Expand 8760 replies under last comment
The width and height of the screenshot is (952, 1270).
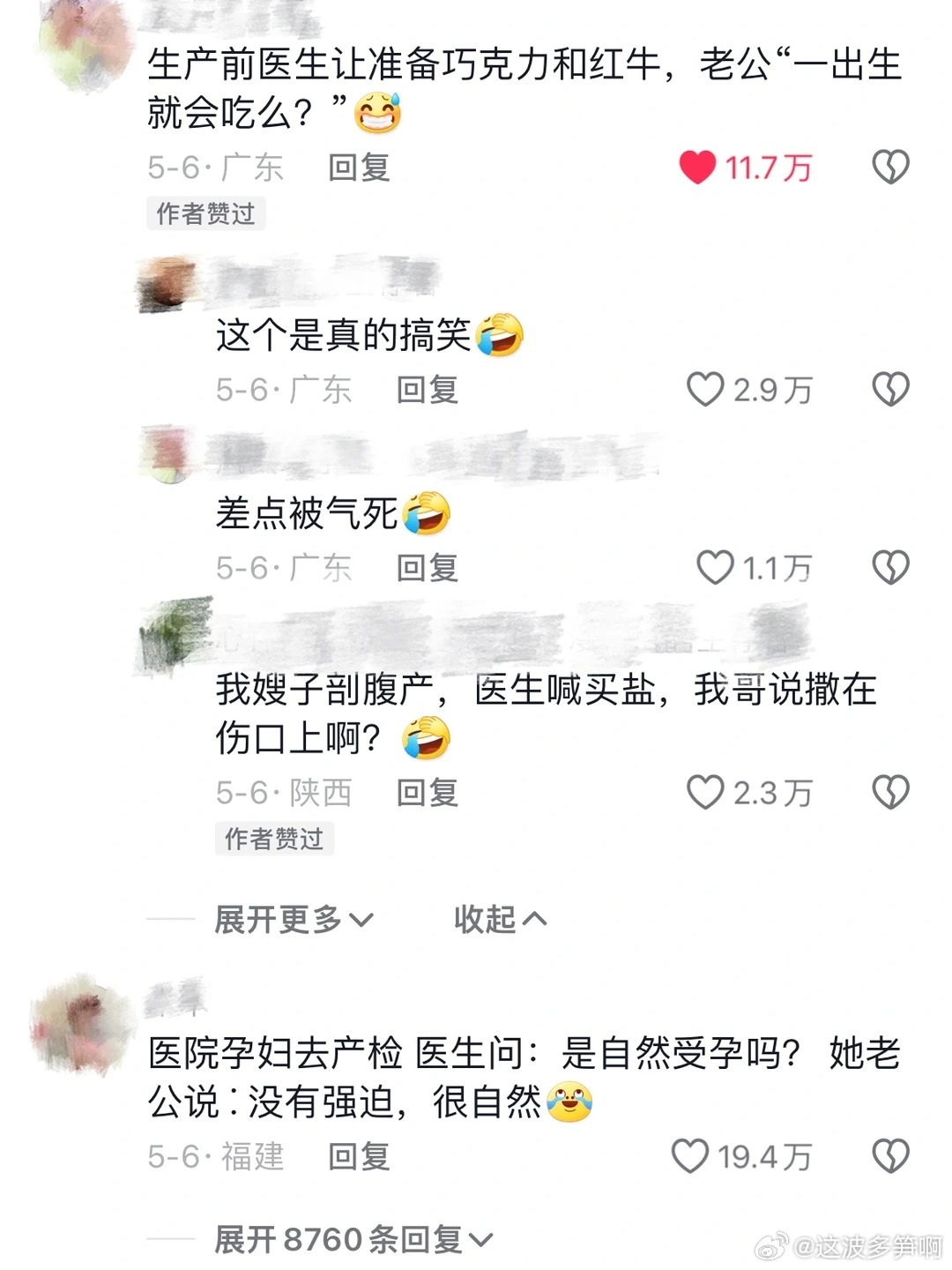(353, 1239)
